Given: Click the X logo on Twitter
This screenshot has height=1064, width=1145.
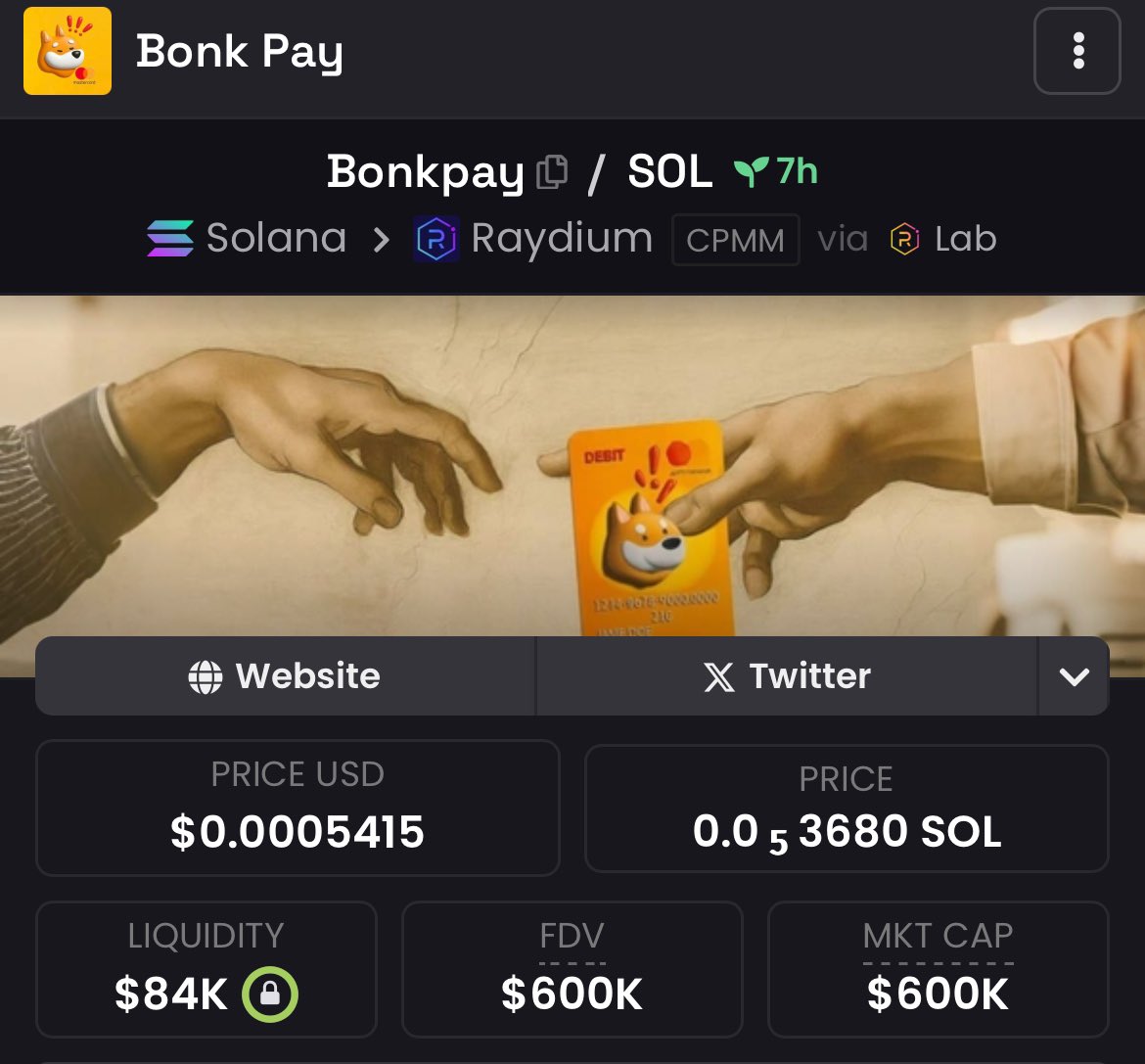Looking at the screenshot, I should click(x=719, y=676).
